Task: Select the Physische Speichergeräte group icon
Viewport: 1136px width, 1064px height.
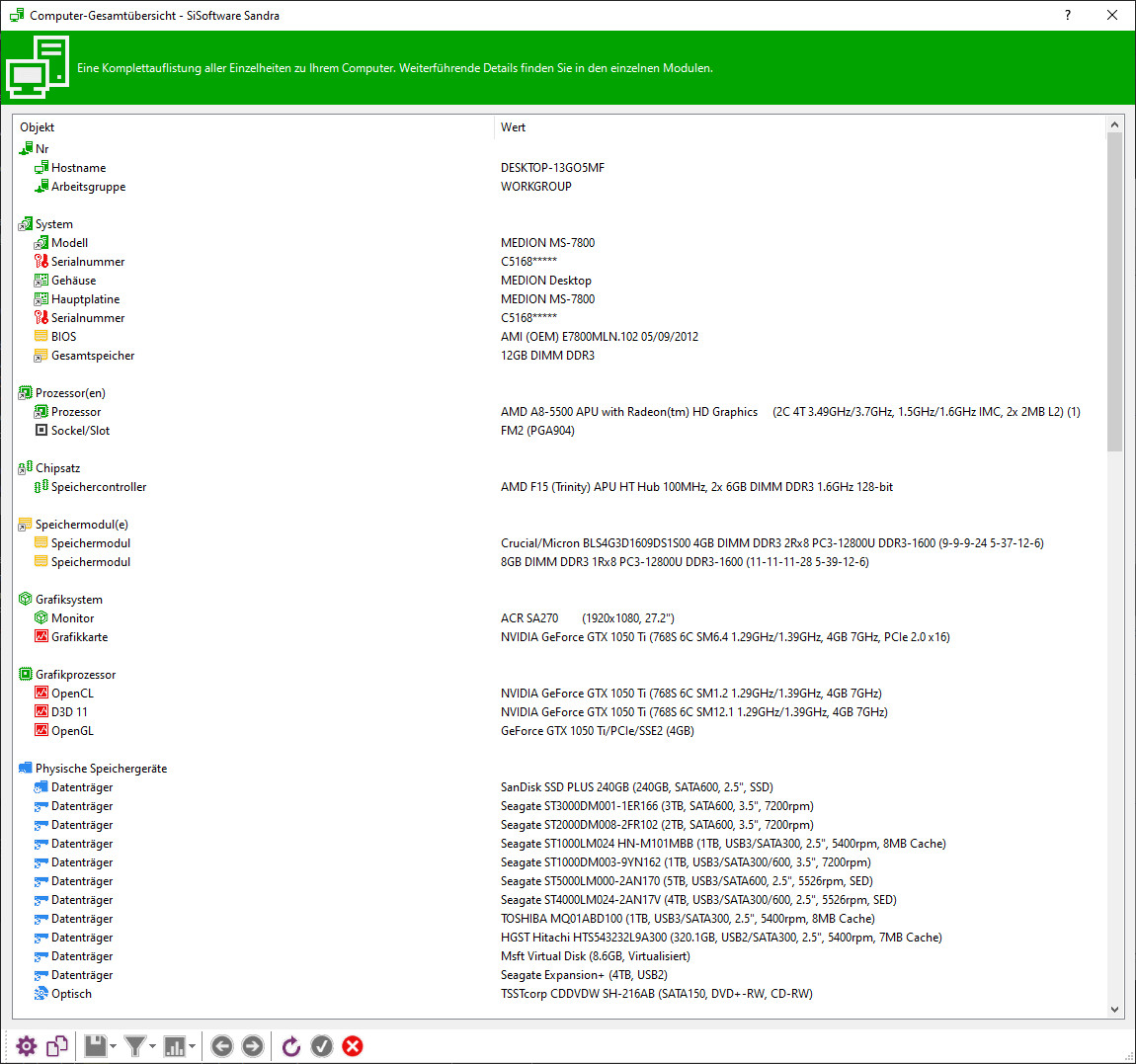Action: [26, 769]
